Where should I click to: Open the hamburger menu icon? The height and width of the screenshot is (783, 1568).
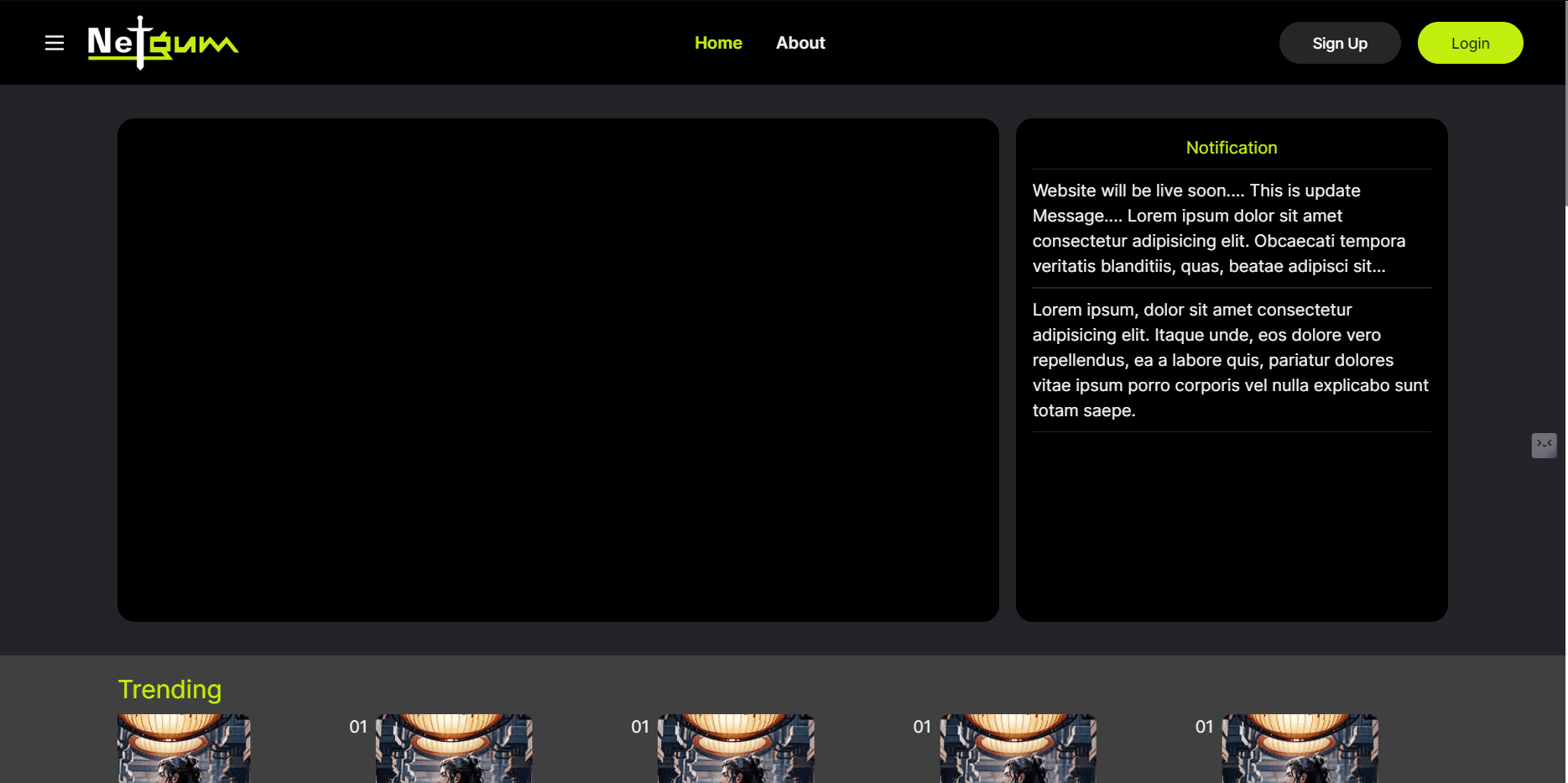(55, 43)
